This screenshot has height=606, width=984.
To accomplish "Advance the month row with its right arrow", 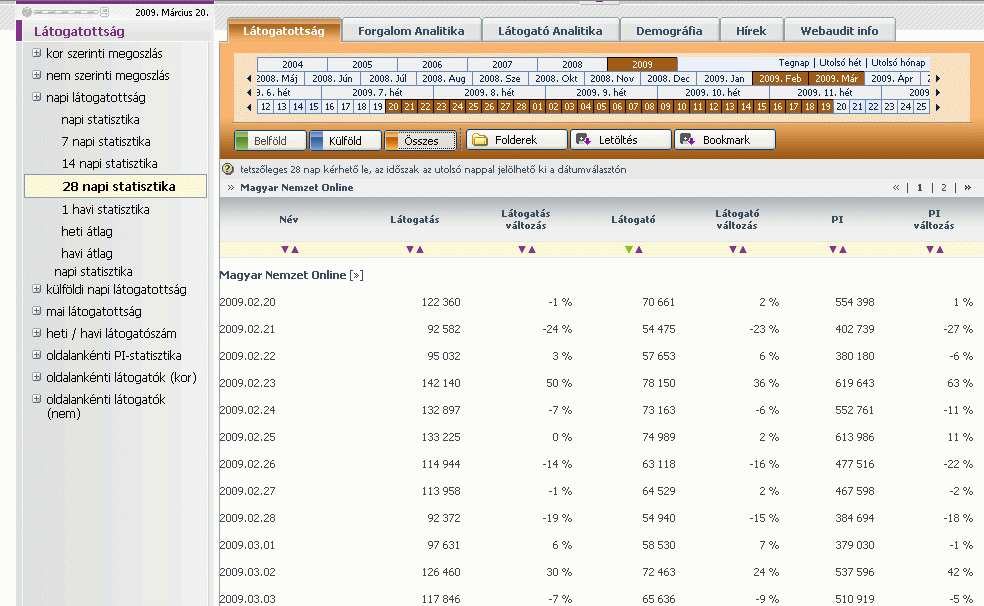I will coord(938,78).
